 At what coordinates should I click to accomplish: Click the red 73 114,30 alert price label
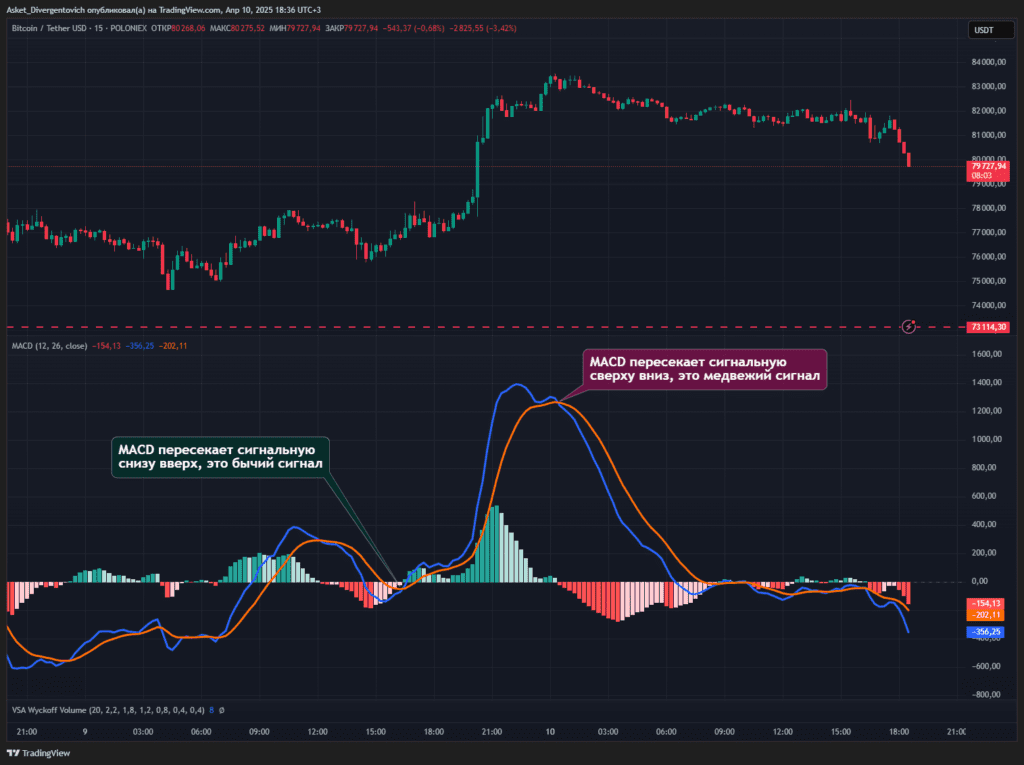tap(988, 326)
